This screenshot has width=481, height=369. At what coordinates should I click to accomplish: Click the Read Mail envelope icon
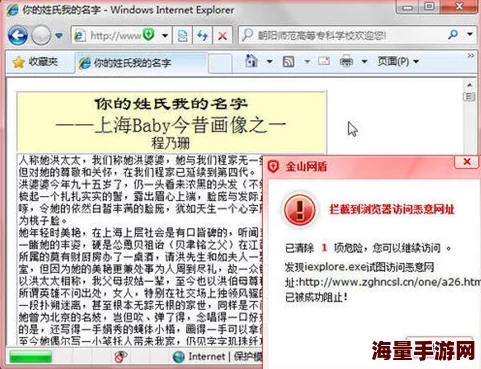(324, 61)
